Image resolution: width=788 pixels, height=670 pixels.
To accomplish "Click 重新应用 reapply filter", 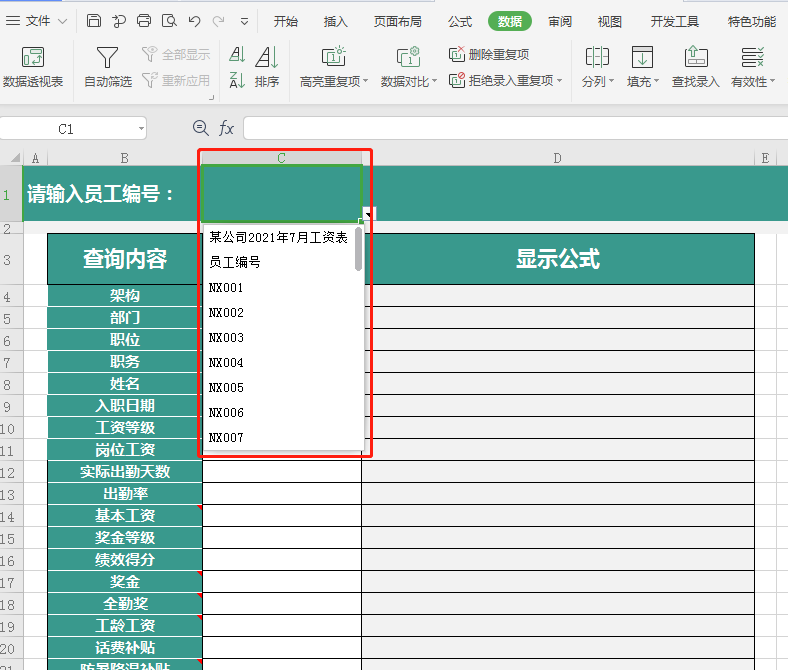I will tap(176, 80).
